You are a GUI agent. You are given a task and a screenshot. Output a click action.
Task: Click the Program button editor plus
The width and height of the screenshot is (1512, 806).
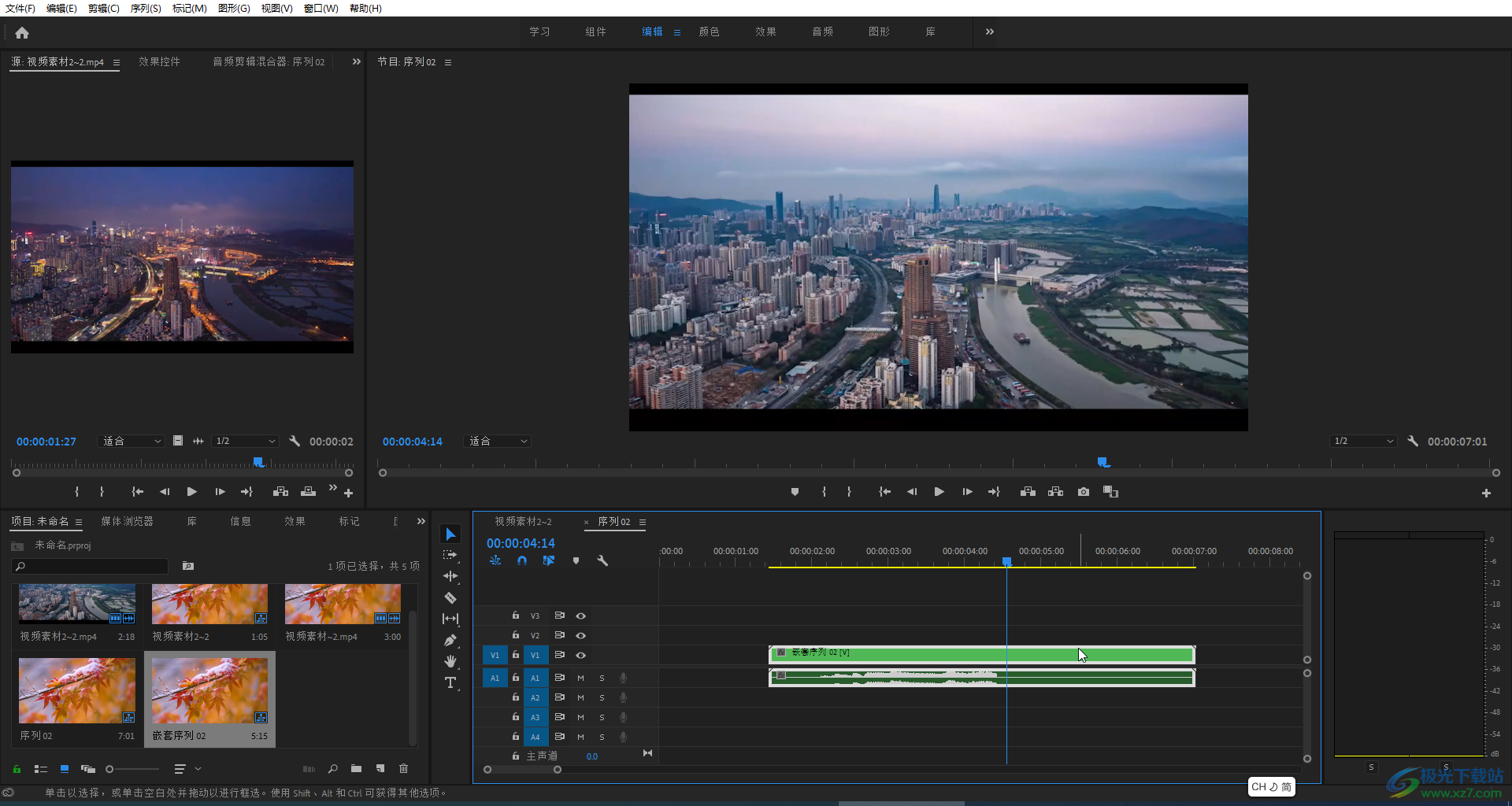[x=1486, y=493]
